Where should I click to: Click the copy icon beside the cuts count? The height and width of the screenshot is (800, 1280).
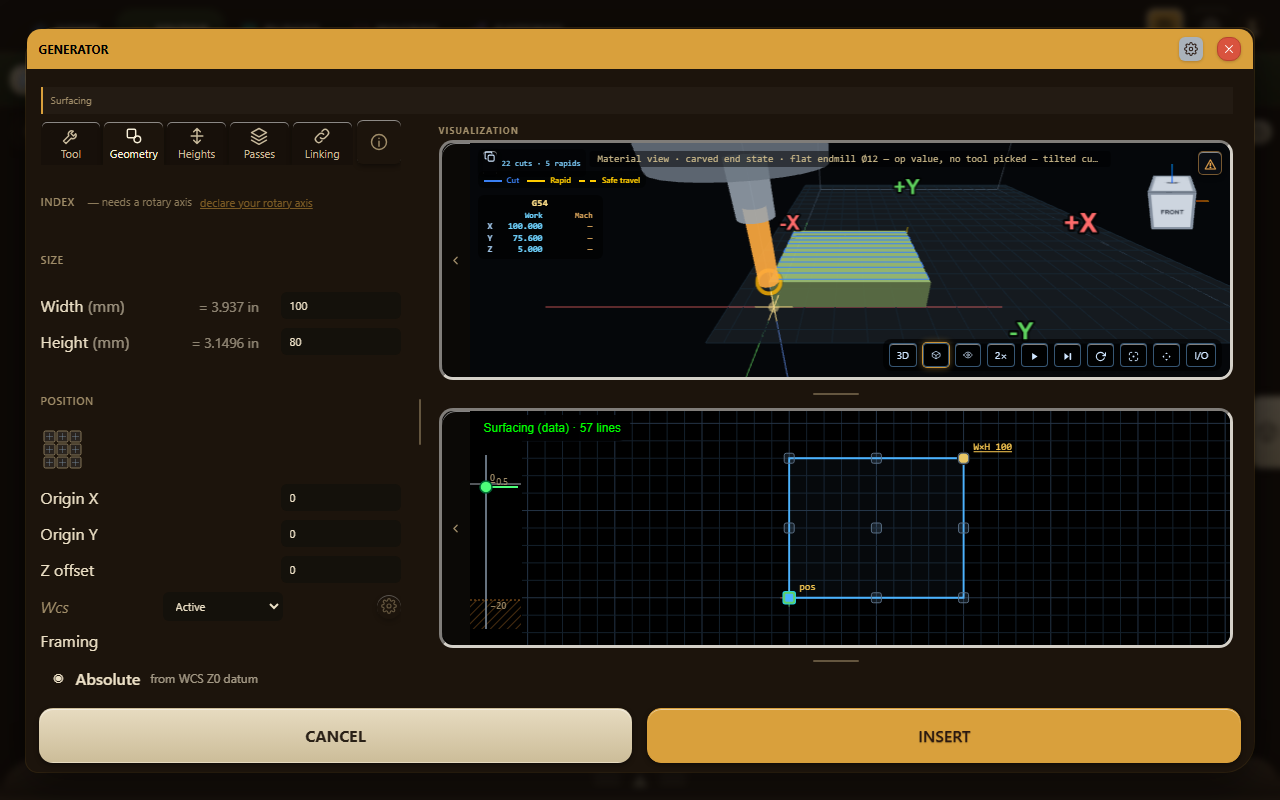click(489, 157)
